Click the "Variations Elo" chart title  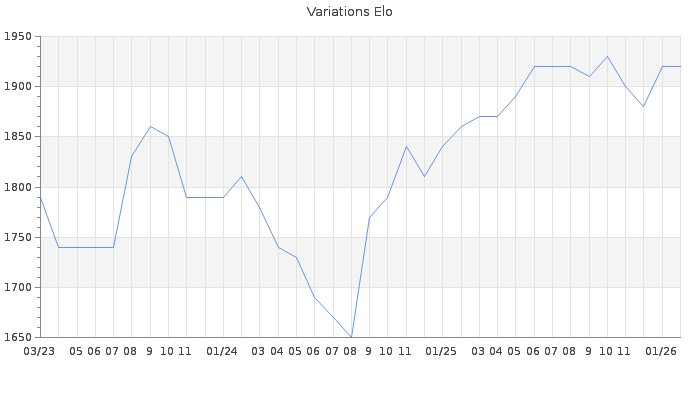pos(349,12)
